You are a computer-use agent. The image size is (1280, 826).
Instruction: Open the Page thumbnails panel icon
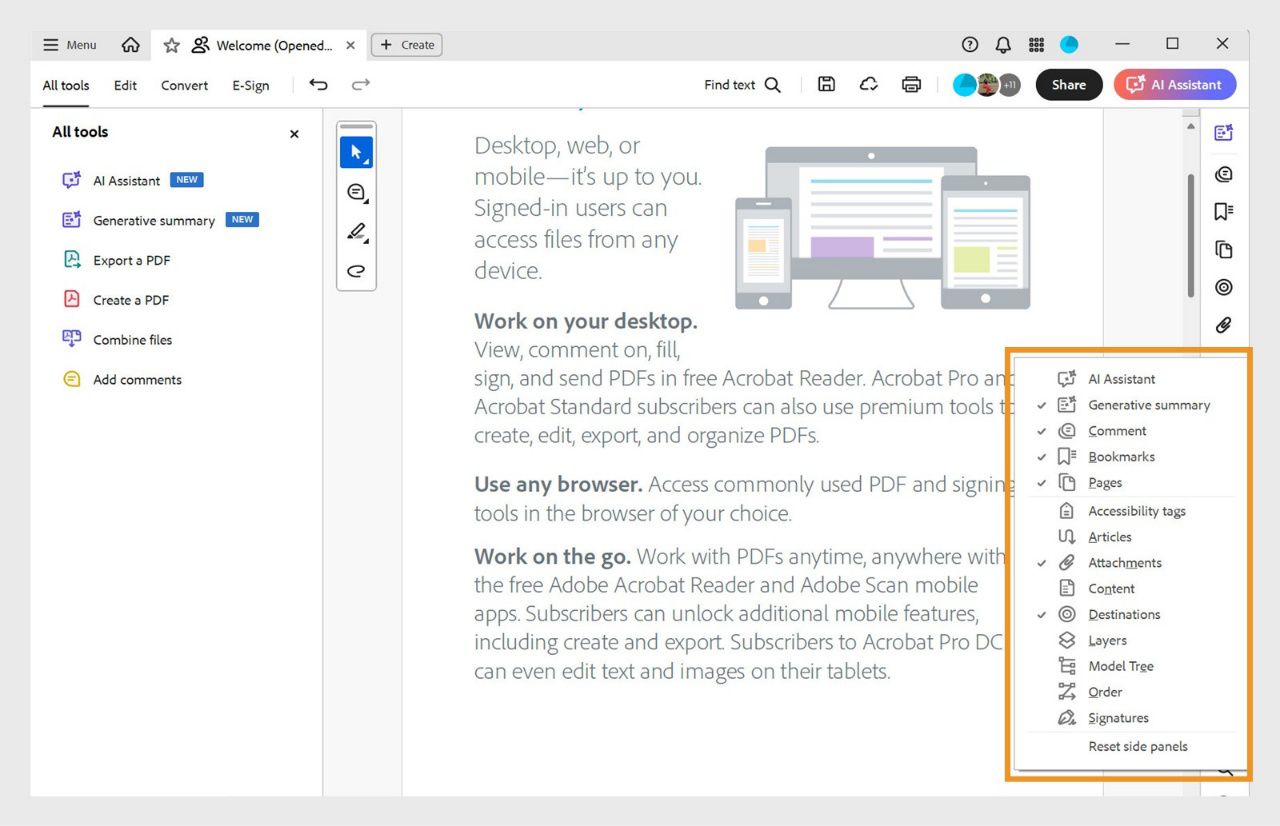(1223, 249)
